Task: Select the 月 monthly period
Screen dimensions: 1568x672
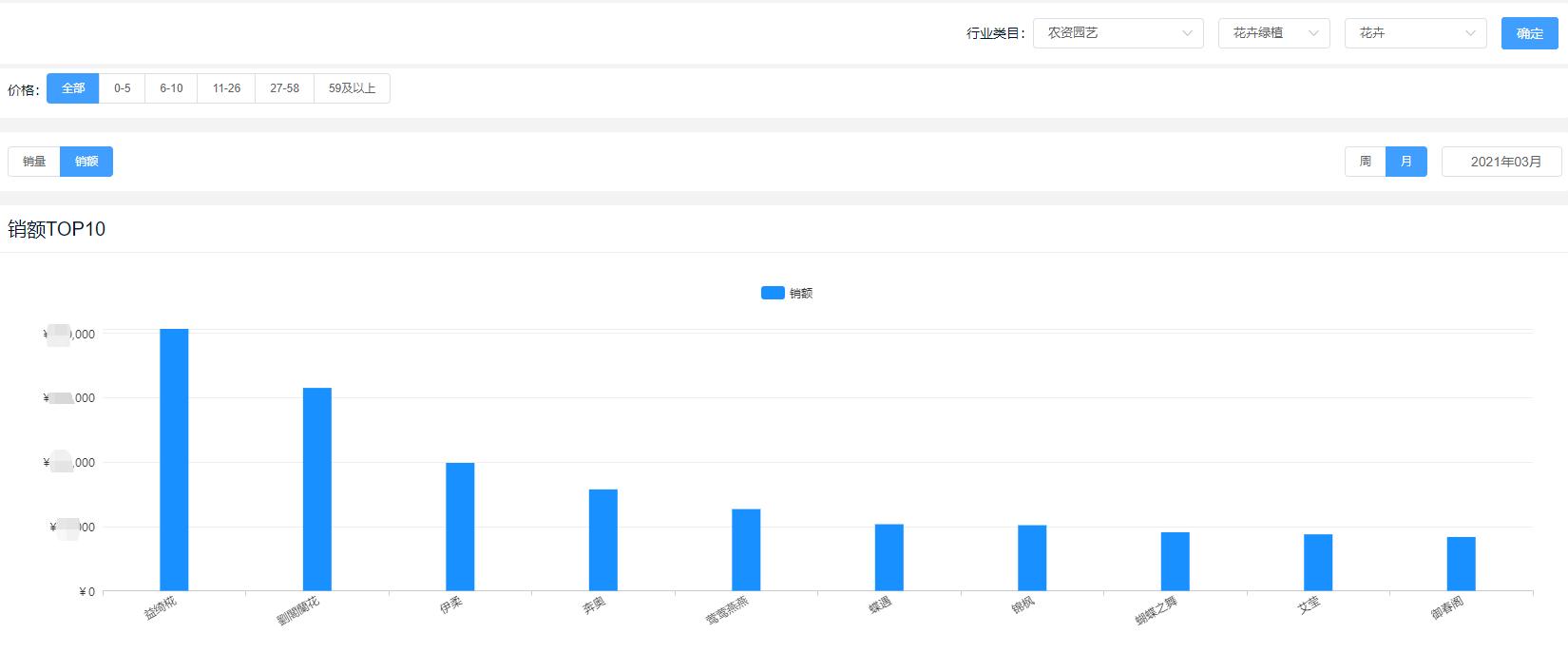Action: coord(1406,162)
